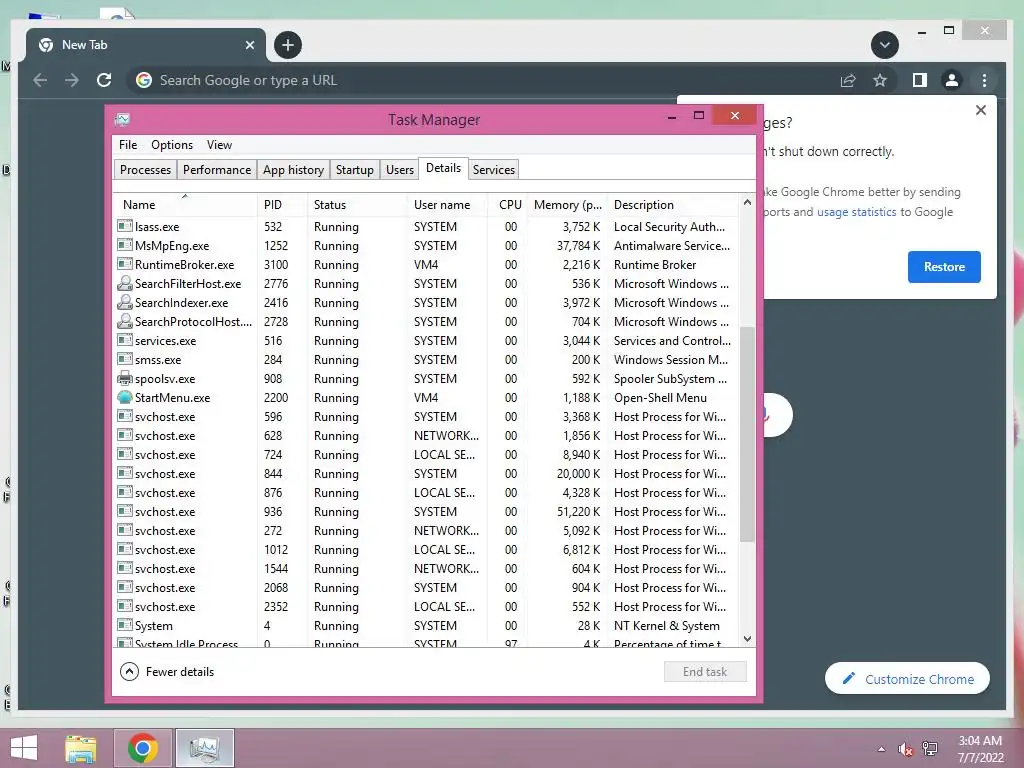Click the End task button
Image resolution: width=1024 pixels, height=768 pixels.
[705, 671]
